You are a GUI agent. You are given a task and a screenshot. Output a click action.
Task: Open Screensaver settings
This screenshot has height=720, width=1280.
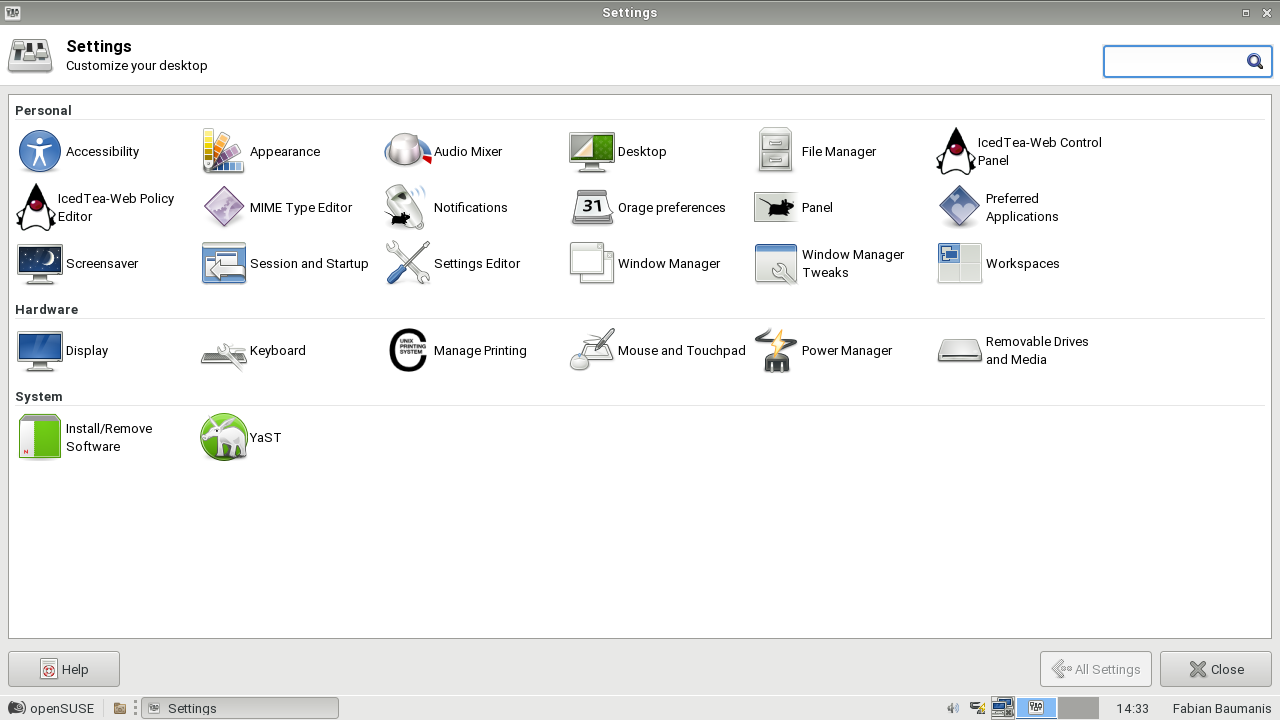pyautogui.click(x=40, y=264)
